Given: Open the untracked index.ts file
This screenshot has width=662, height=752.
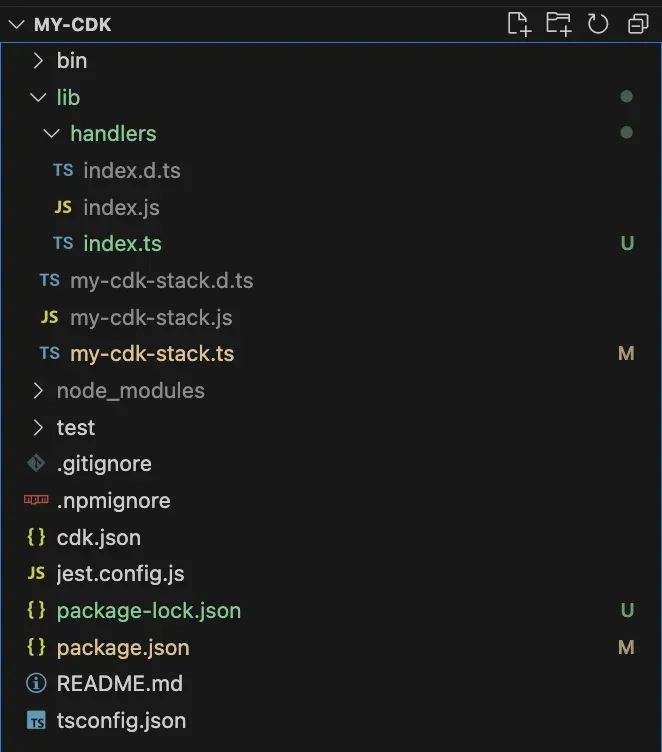Looking at the screenshot, I should pos(122,244).
